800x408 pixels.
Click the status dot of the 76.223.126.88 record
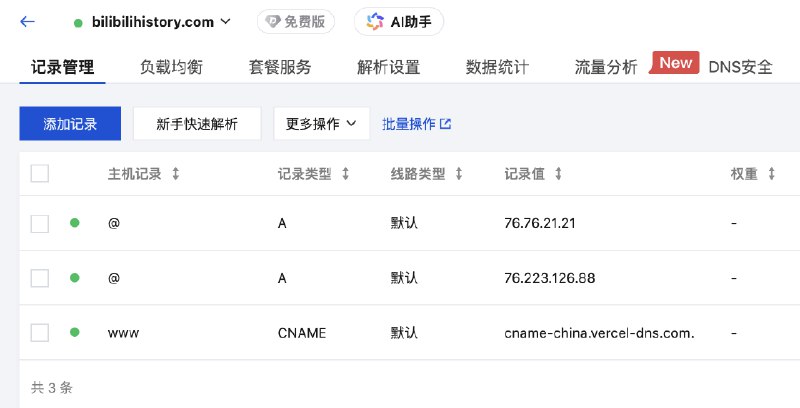click(74, 278)
